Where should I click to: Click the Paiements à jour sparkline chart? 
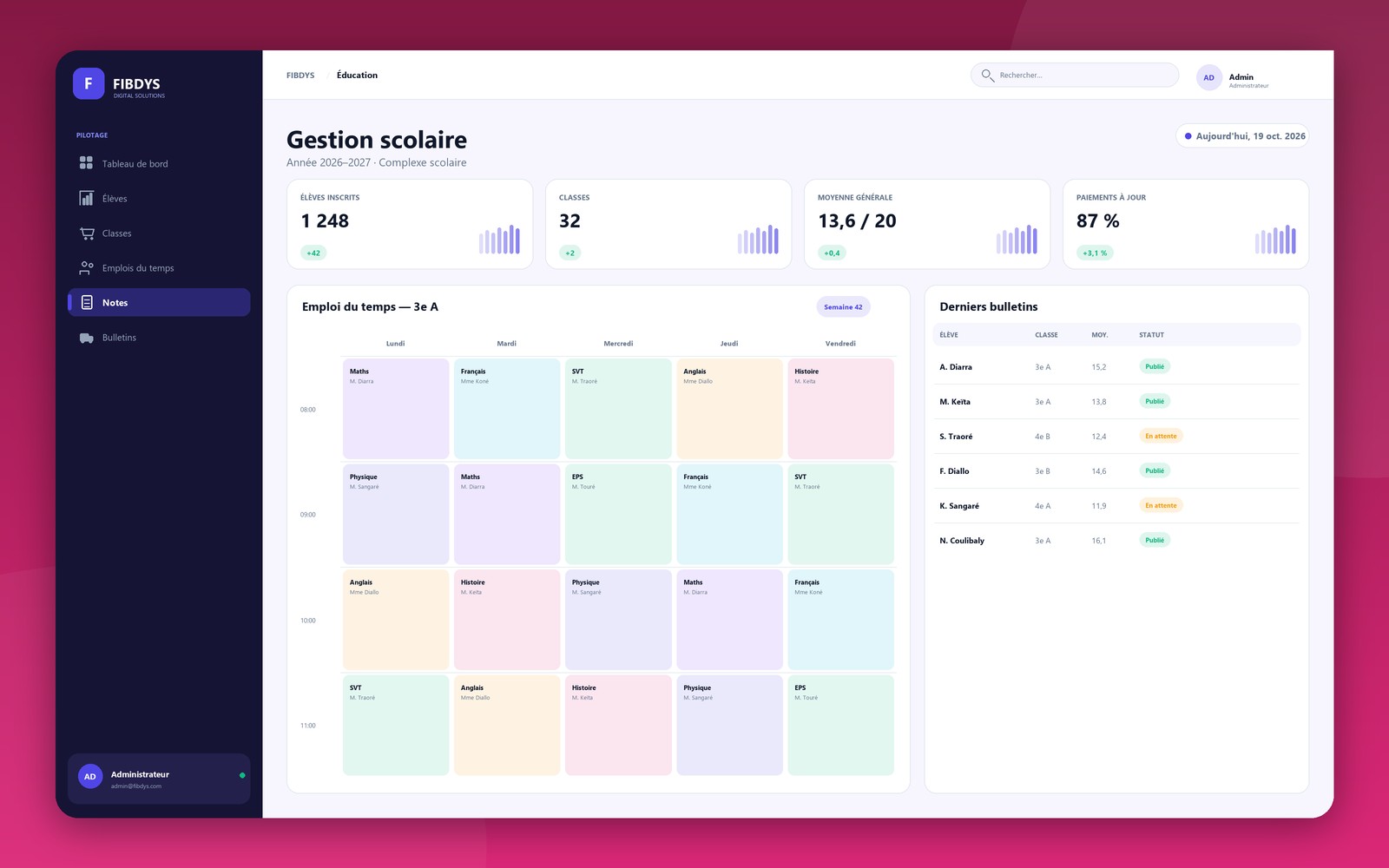click(x=1275, y=239)
